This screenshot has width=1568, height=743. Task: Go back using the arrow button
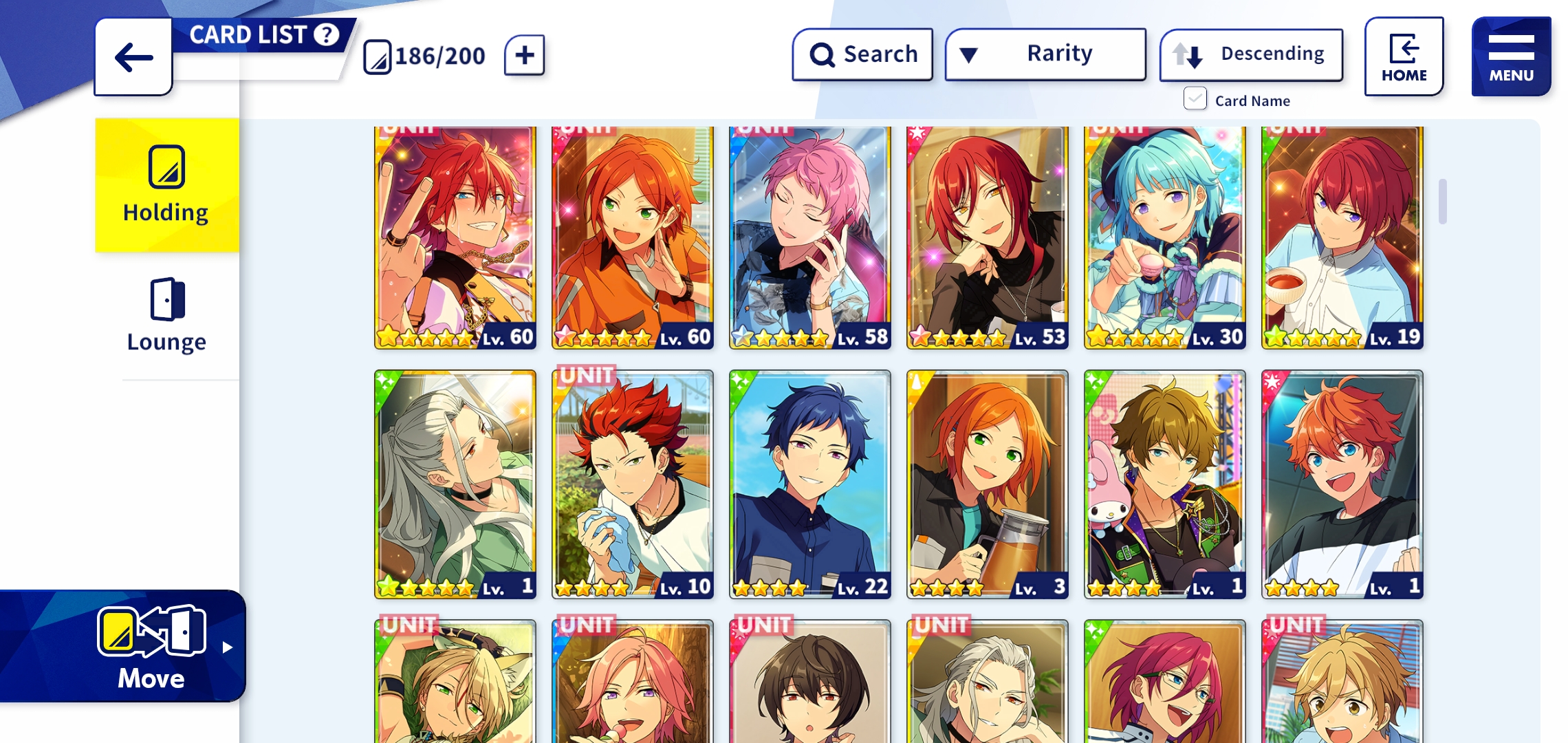[x=133, y=57]
